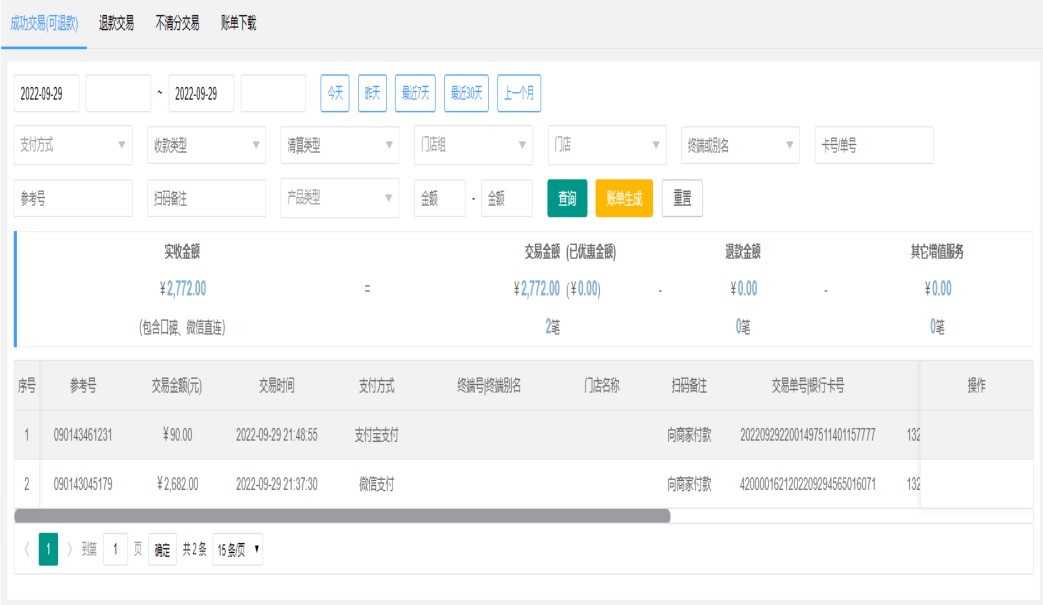
Task: Open the 不清分交易 tab
Action: pos(177,23)
